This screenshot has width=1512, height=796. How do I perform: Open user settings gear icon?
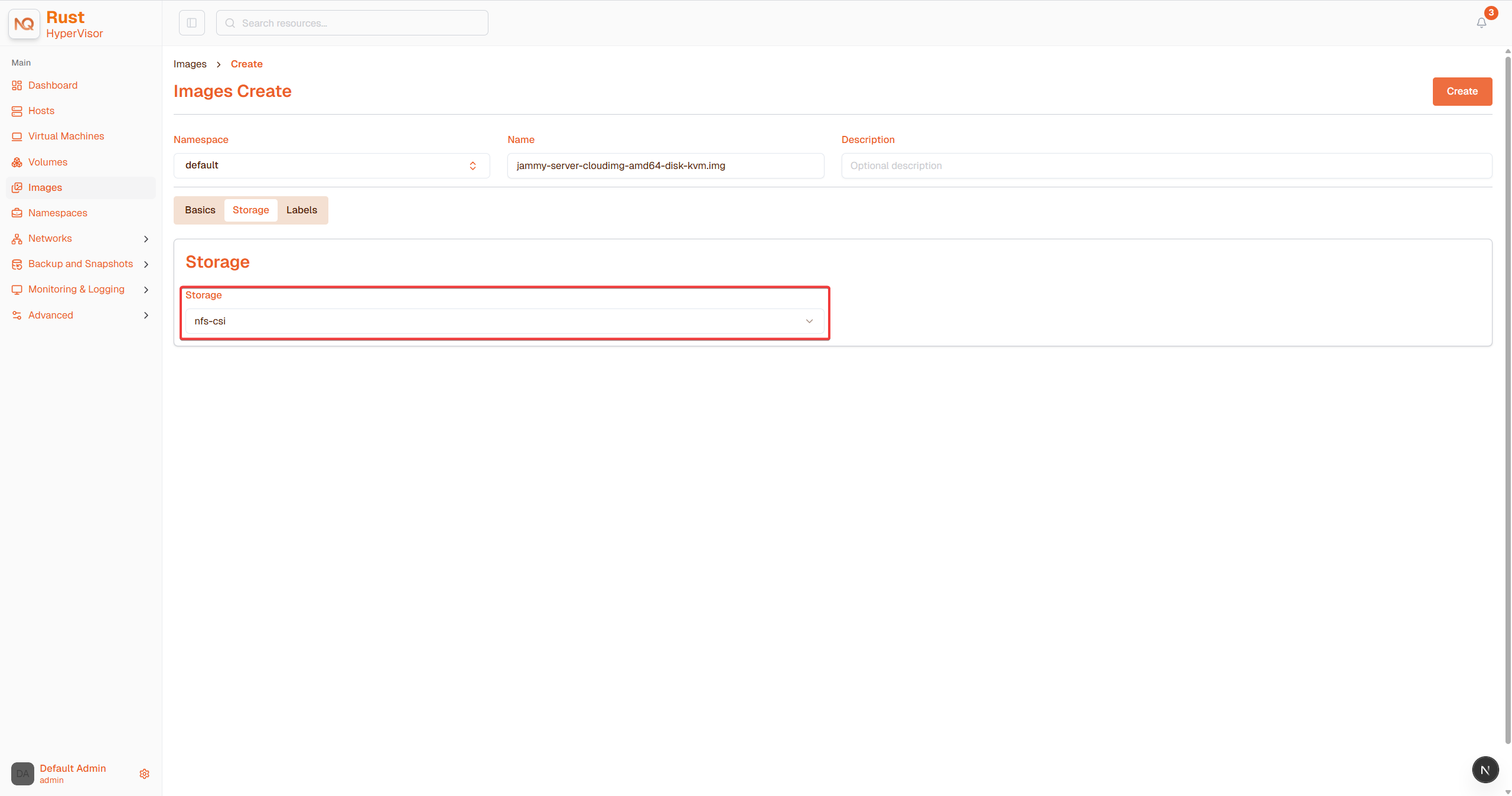click(x=144, y=774)
